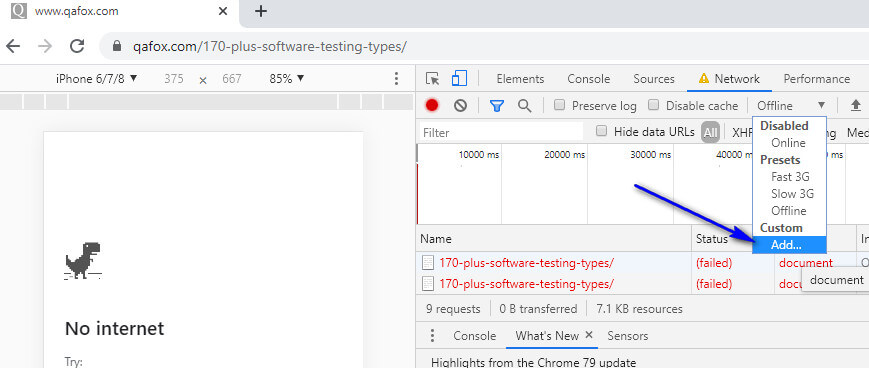Image resolution: width=869 pixels, height=368 pixels.
Task: Toggle the device toolbar icon
Action: pos(459,79)
